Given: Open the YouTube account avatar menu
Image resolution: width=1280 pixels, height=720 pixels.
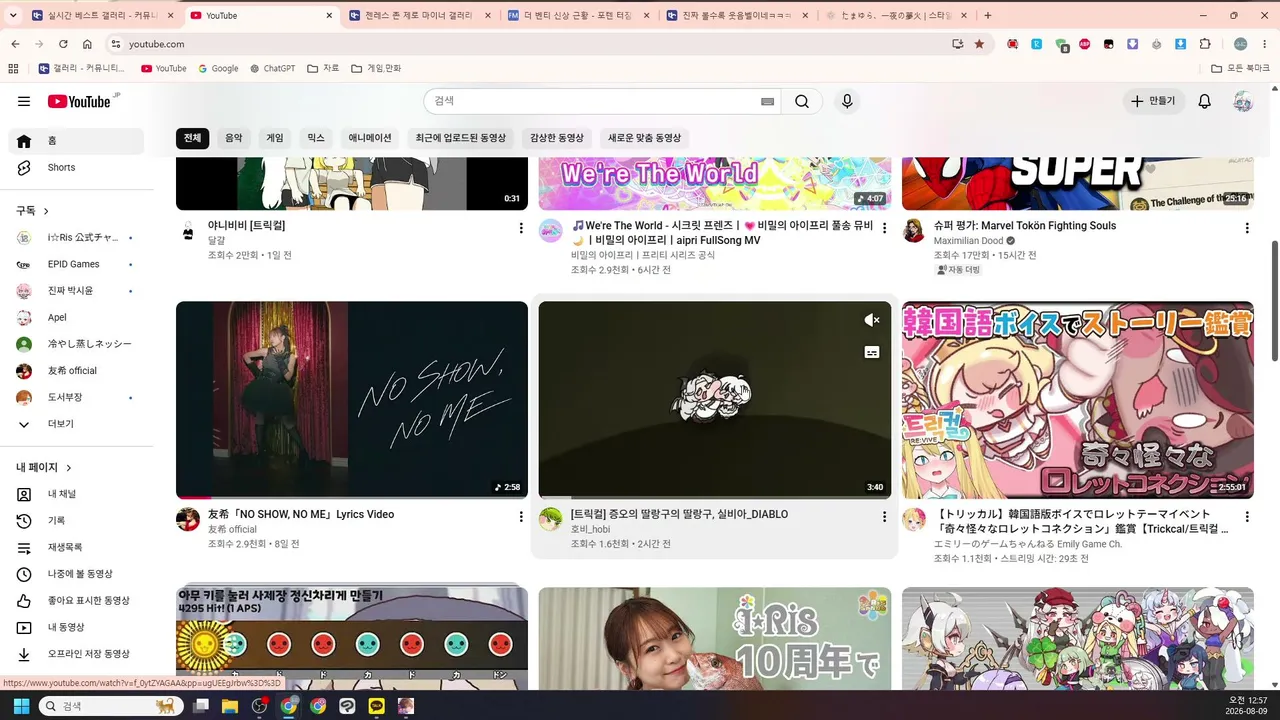Looking at the screenshot, I should pos(1243,101).
